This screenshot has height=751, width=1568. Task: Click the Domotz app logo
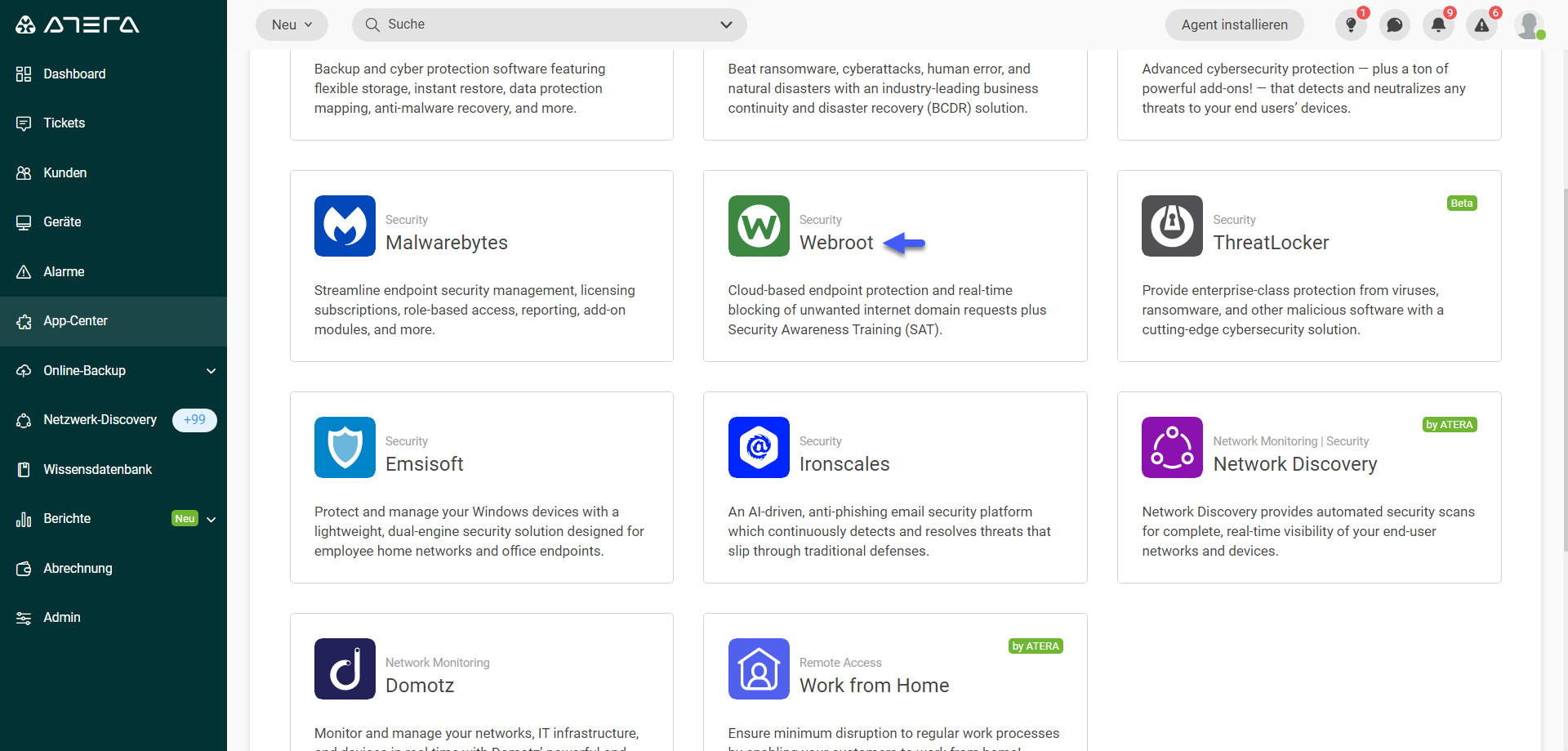(345, 668)
